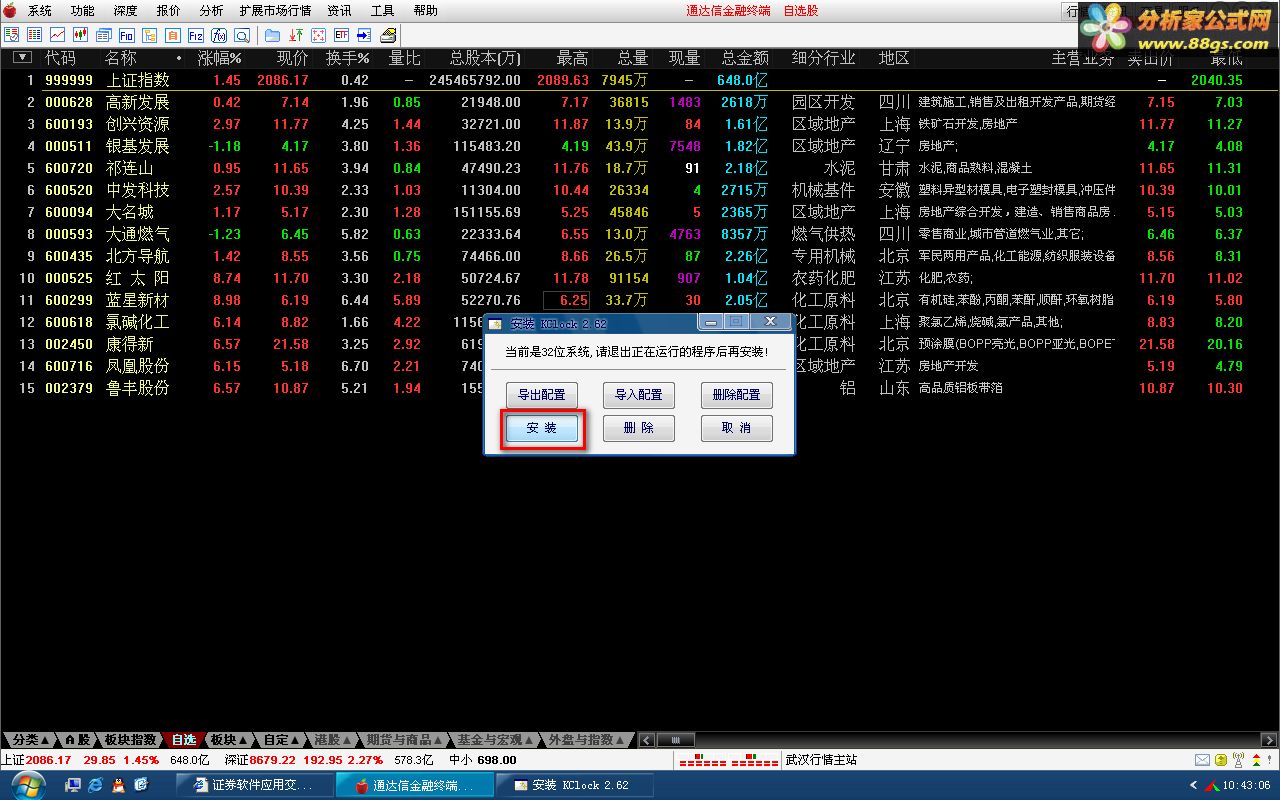Click the red-yellow-green arrows status icon
Image resolution: width=1280 pixels, height=800 pixels.
click(x=1256, y=760)
